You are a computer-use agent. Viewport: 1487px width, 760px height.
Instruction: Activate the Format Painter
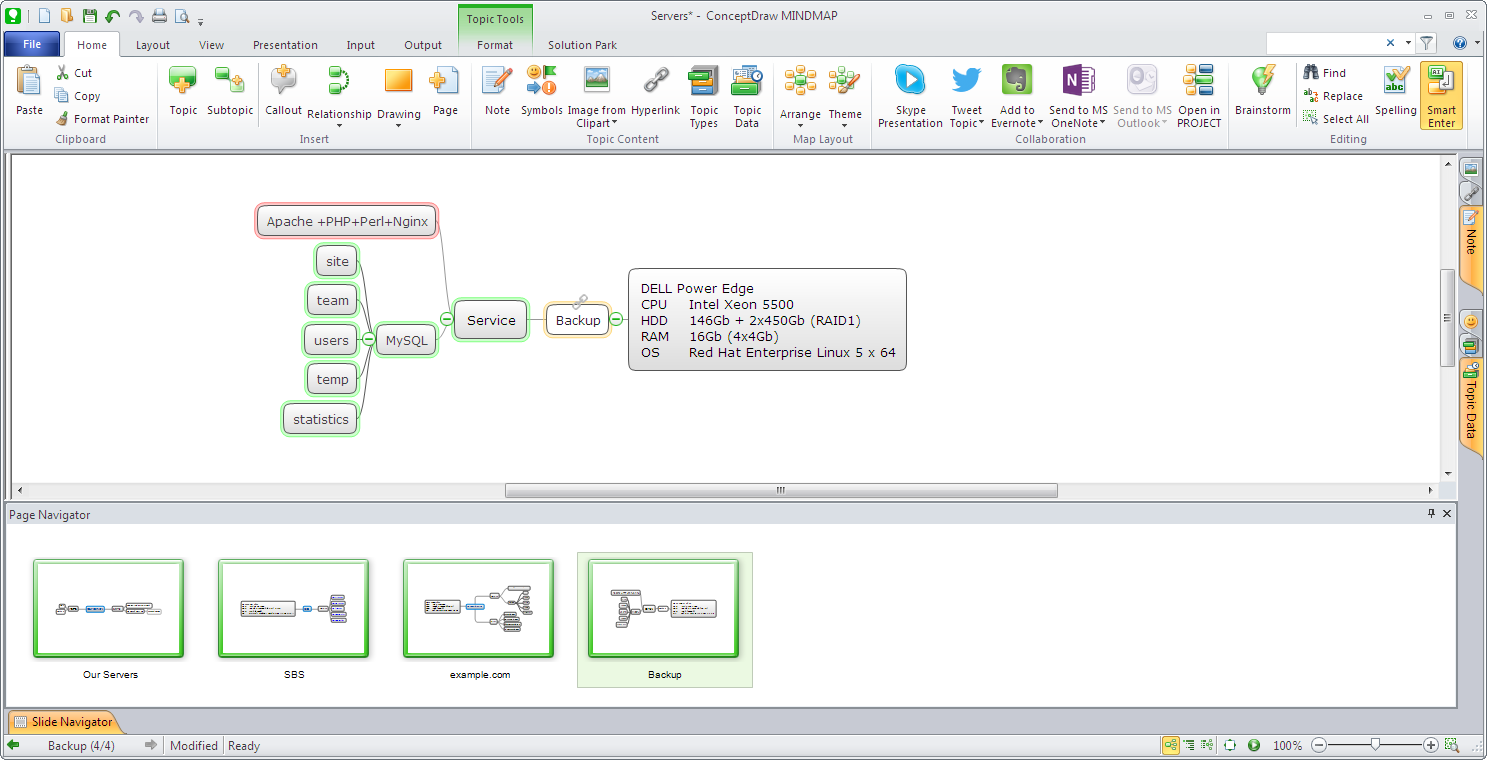point(102,119)
